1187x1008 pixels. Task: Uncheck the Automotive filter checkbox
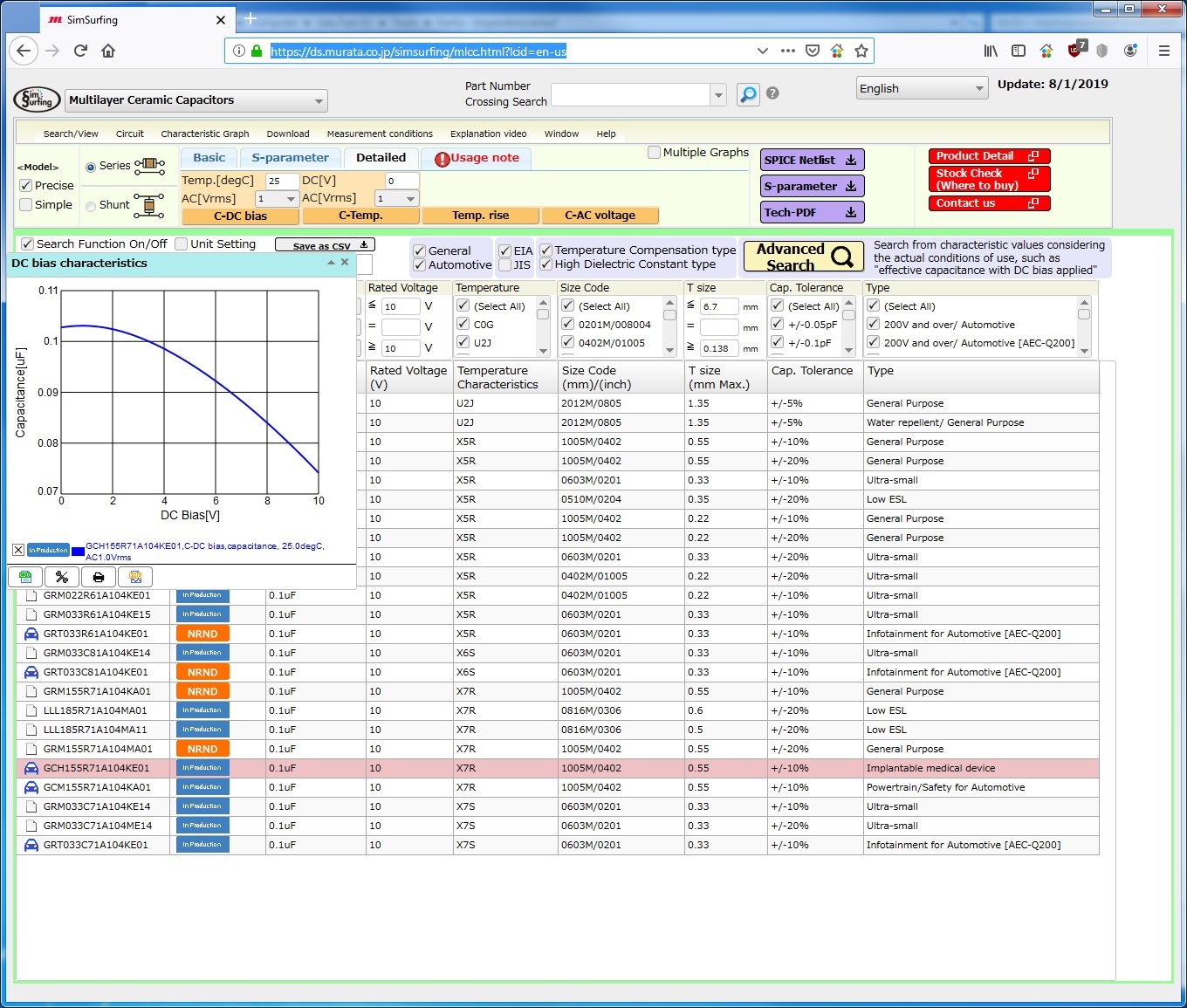pyautogui.click(x=419, y=264)
